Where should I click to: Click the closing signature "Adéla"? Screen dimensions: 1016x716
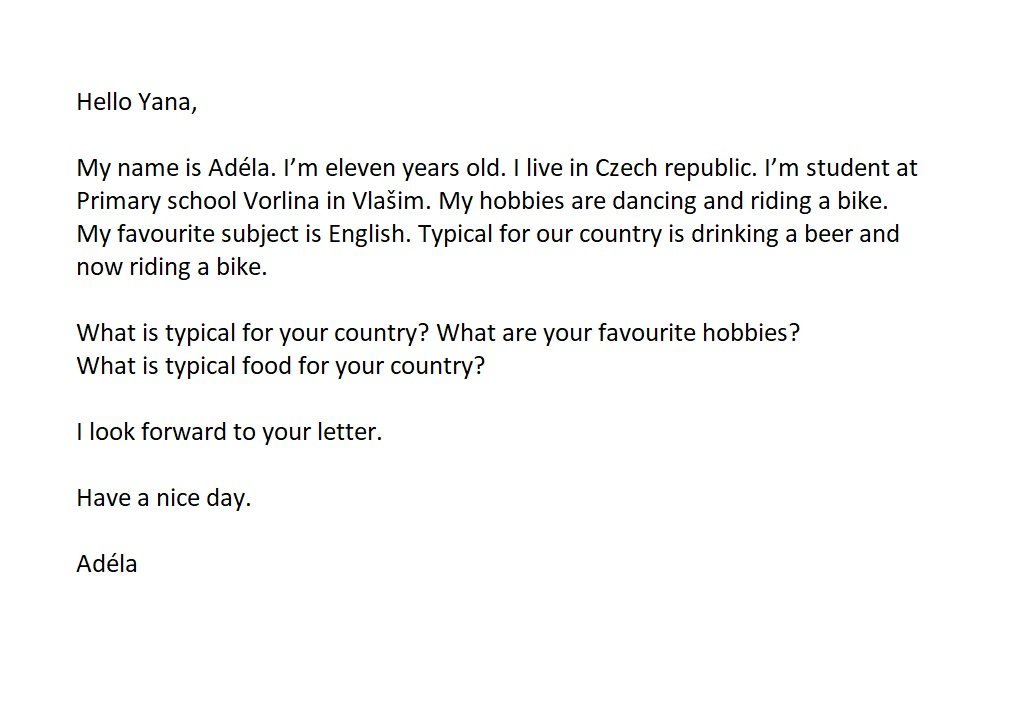pos(107,564)
